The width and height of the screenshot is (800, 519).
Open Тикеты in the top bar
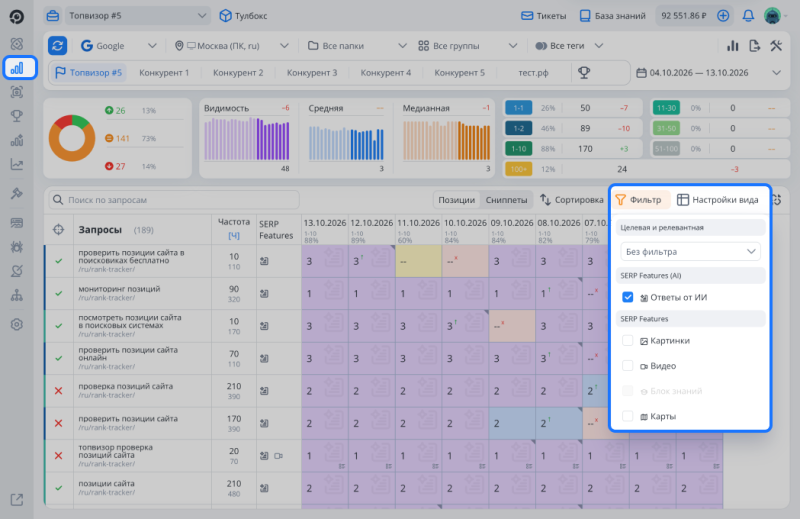click(x=543, y=16)
